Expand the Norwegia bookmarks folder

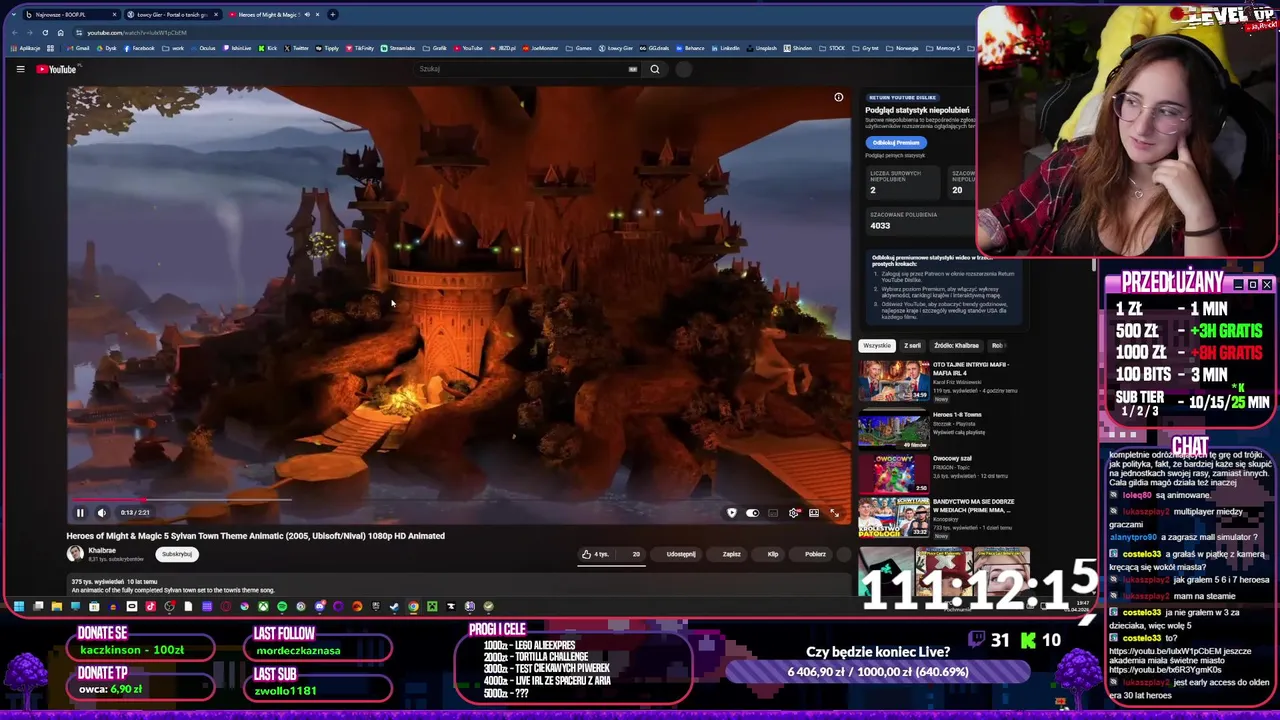[x=902, y=48]
